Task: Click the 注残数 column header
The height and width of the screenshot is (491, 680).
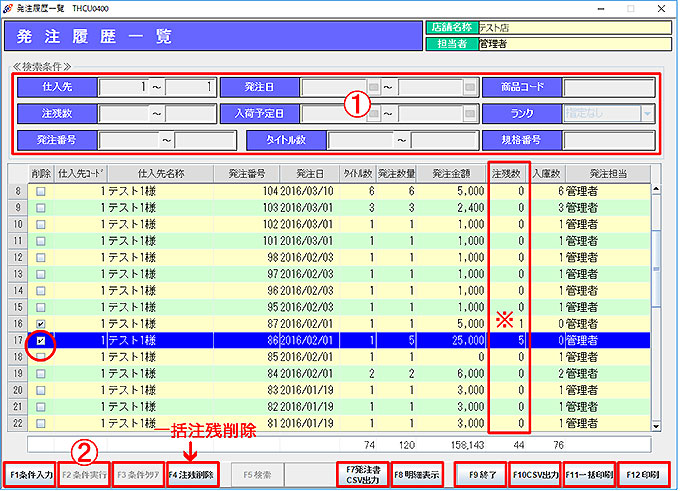Action: click(508, 173)
